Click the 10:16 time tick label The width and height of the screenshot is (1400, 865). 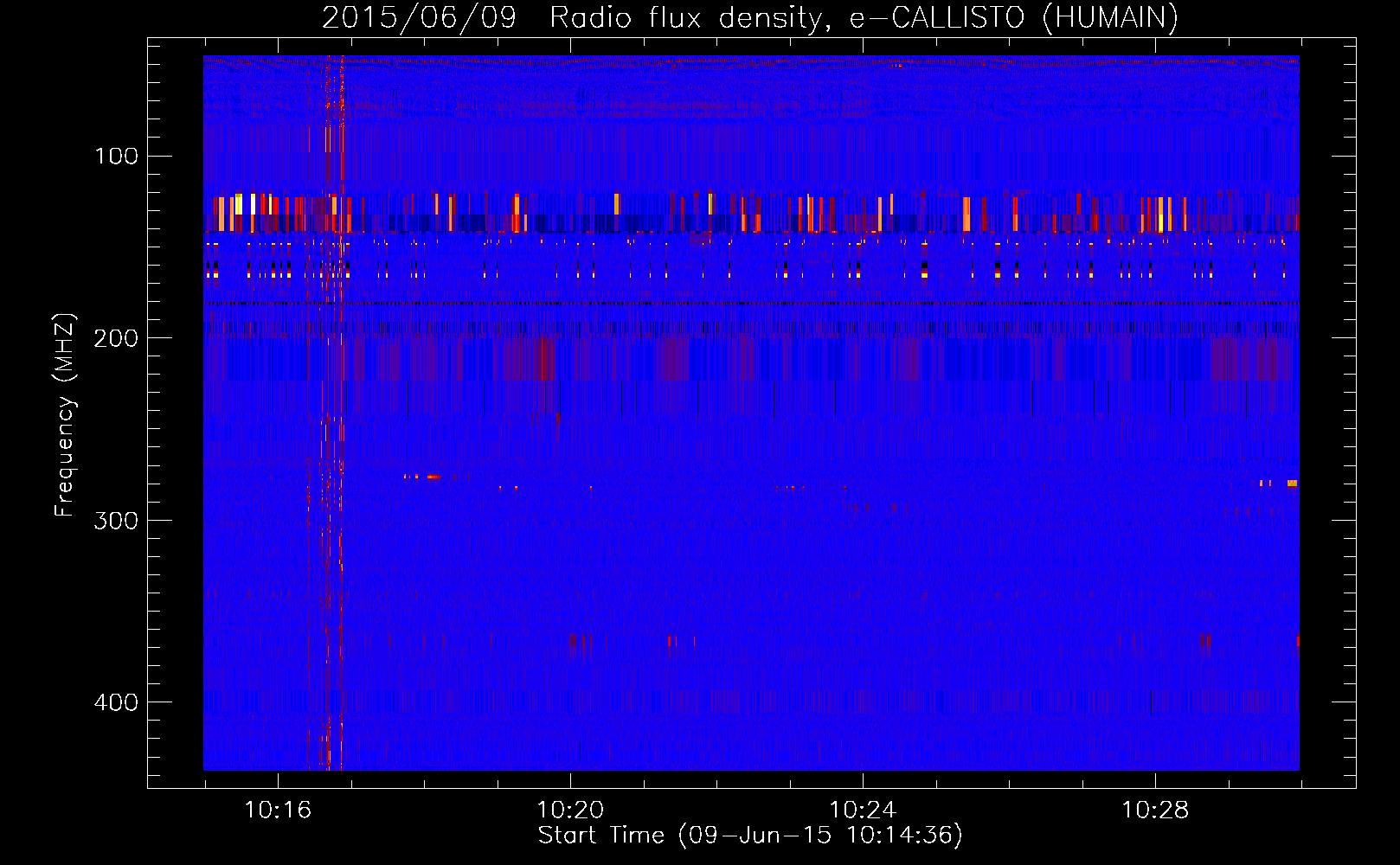pos(278,810)
